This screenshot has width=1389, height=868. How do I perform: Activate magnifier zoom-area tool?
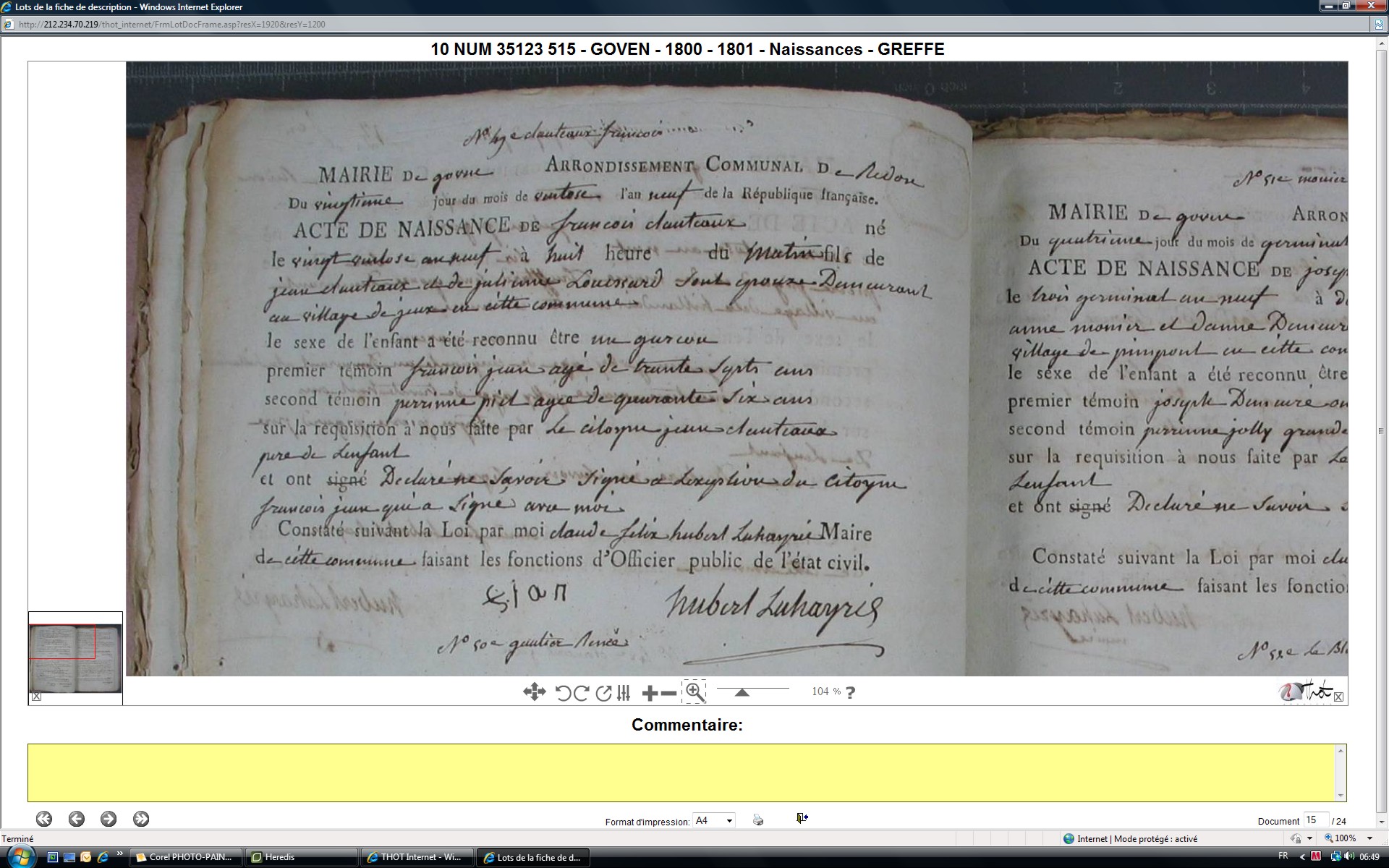coord(694,692)
